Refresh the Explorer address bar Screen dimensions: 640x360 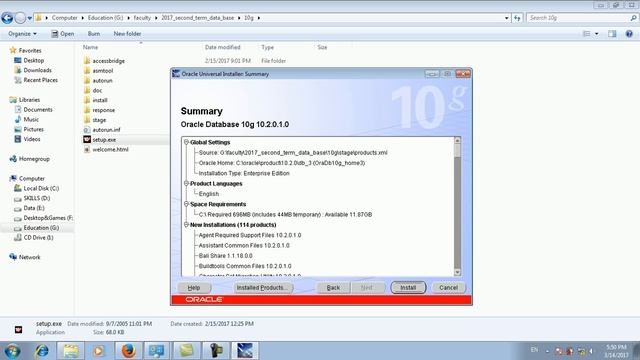point(517,18)
